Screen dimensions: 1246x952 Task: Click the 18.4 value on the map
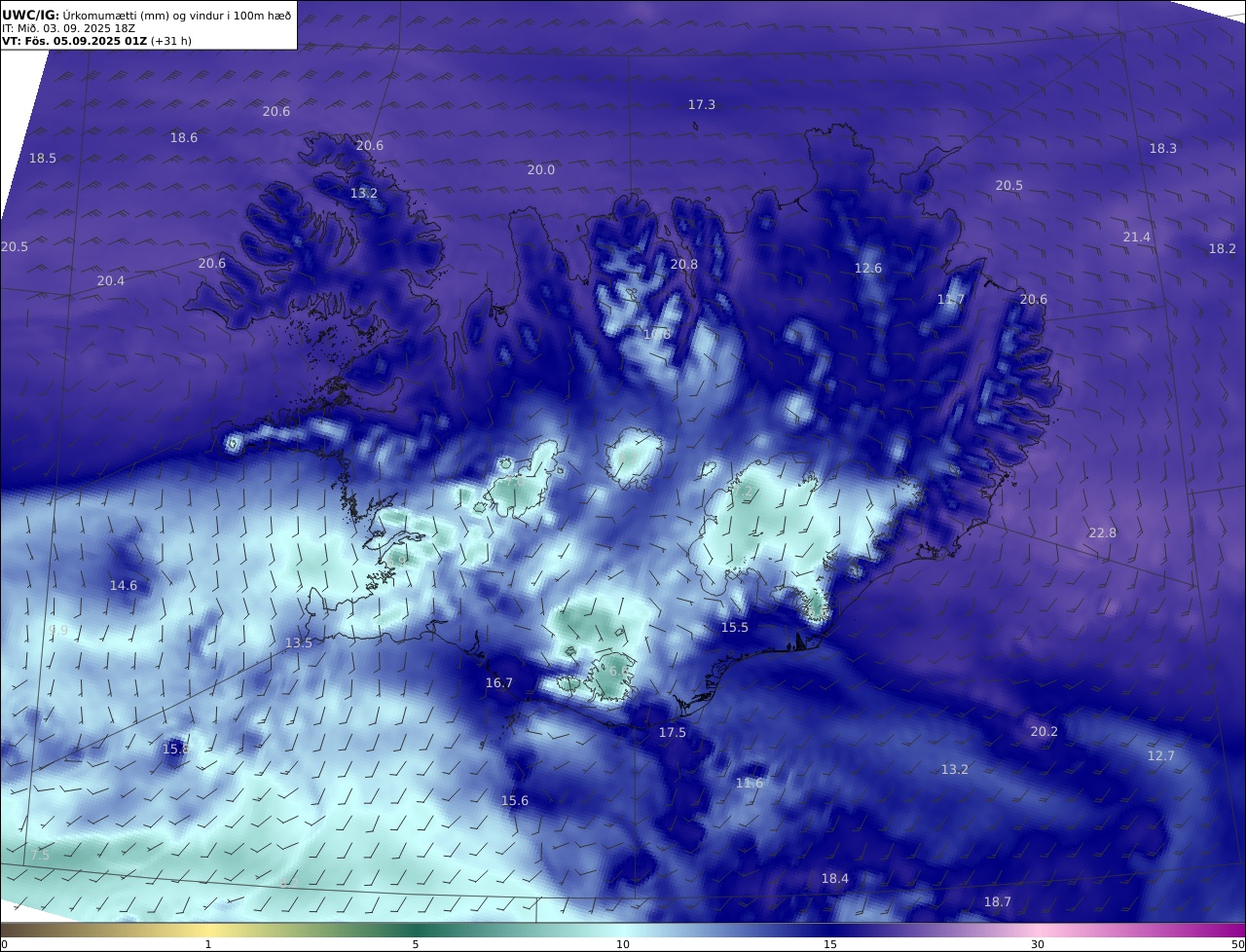pyautogui.click(x=835, y=878)
